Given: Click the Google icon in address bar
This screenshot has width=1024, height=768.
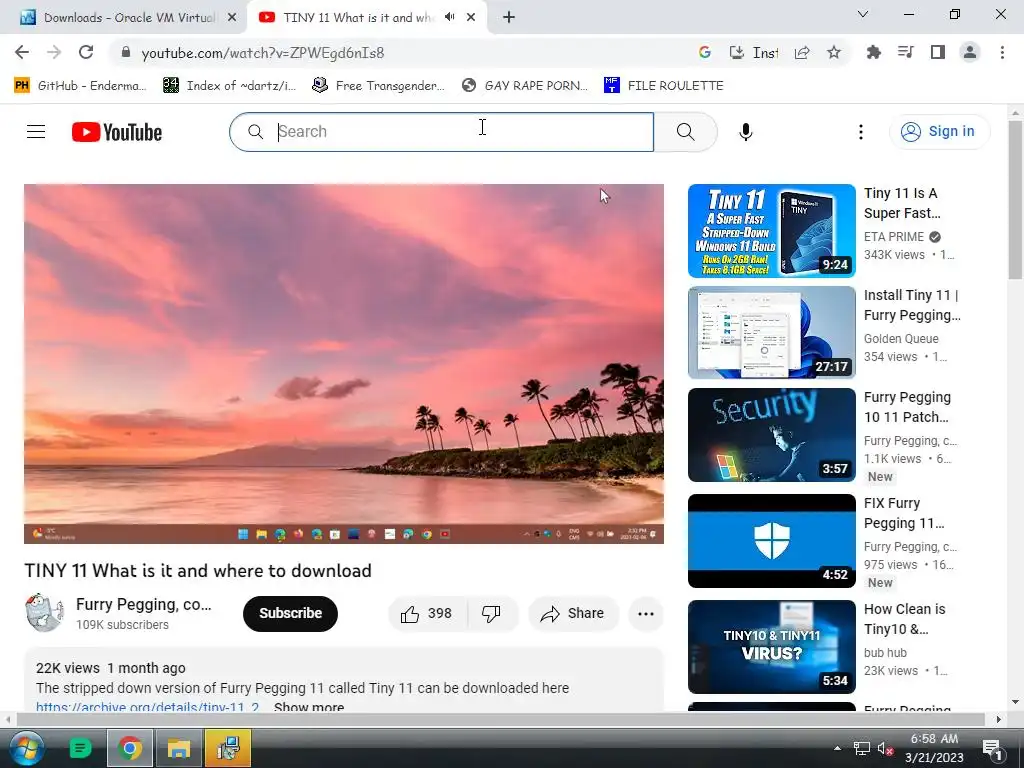Looking at the screenshot, I should (705, 53).
